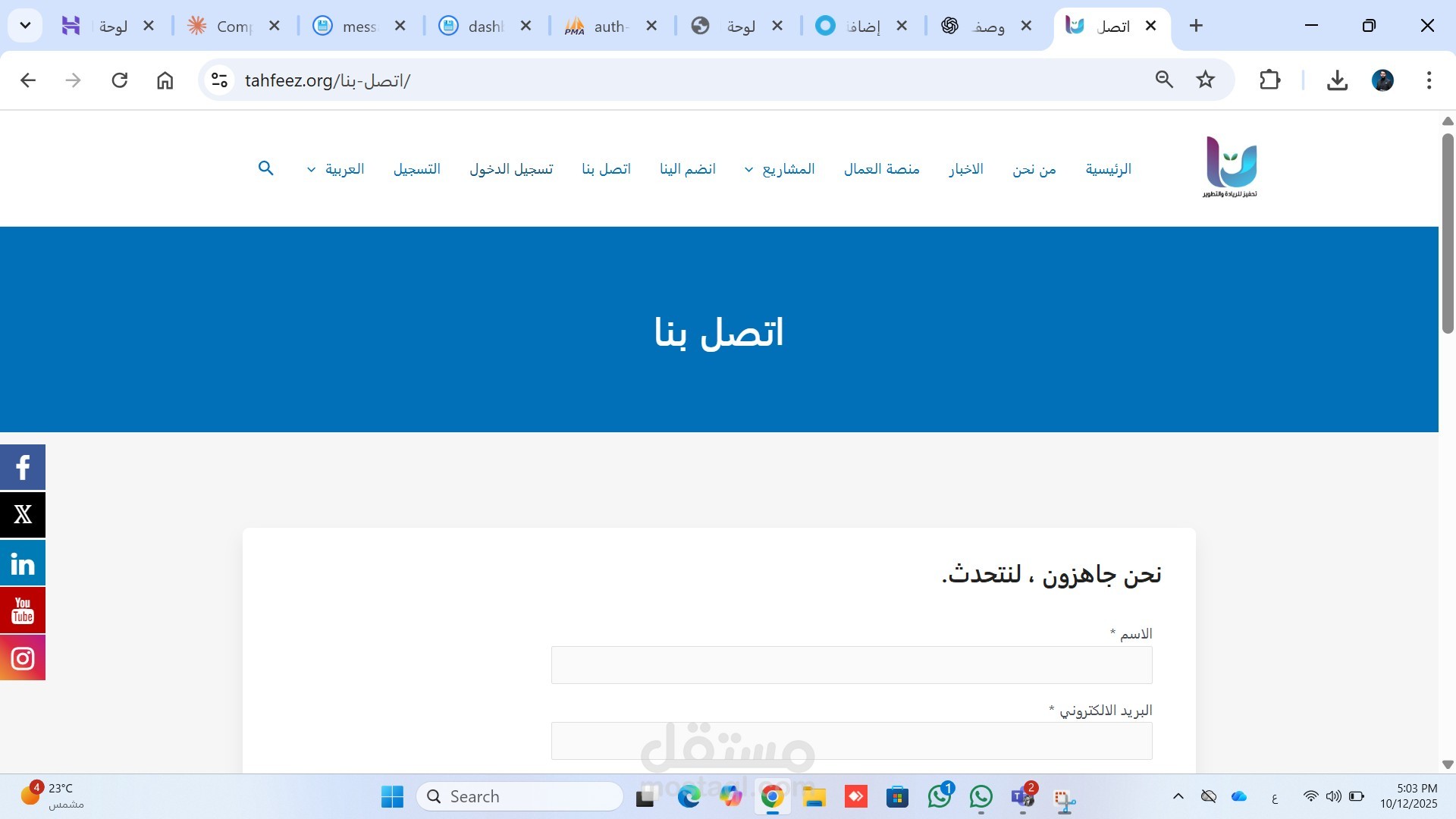Click the YouTube sidebar icon
Viewport: 1456px width, 819px height.
23,610
